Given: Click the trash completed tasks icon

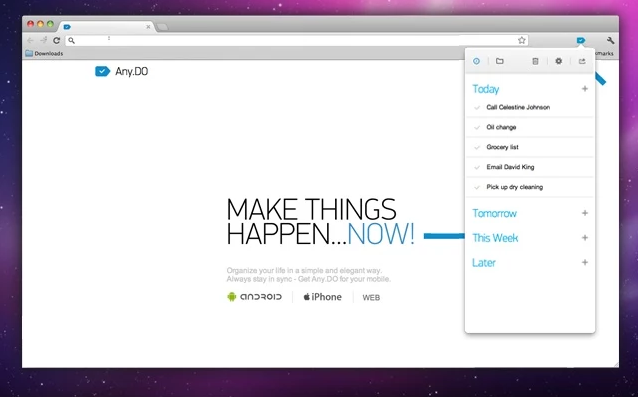Looking at the screenshot, I should pos(535,61).
